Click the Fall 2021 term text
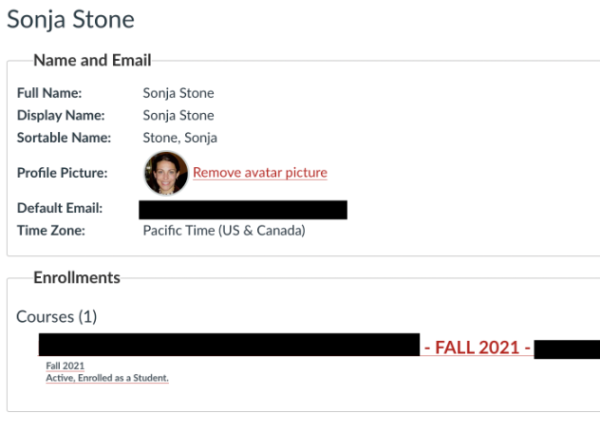600x432 pixels. (65, 366)
